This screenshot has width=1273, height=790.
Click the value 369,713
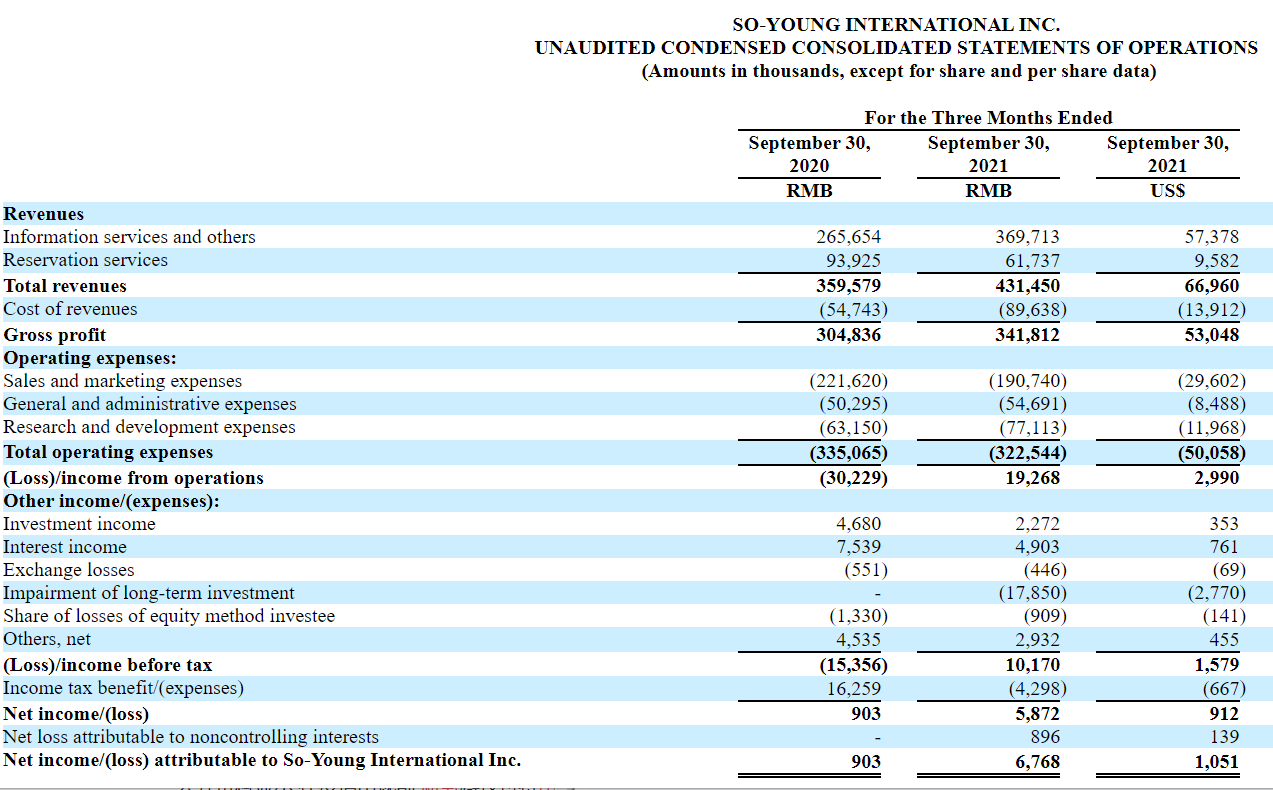[1027, 237]
